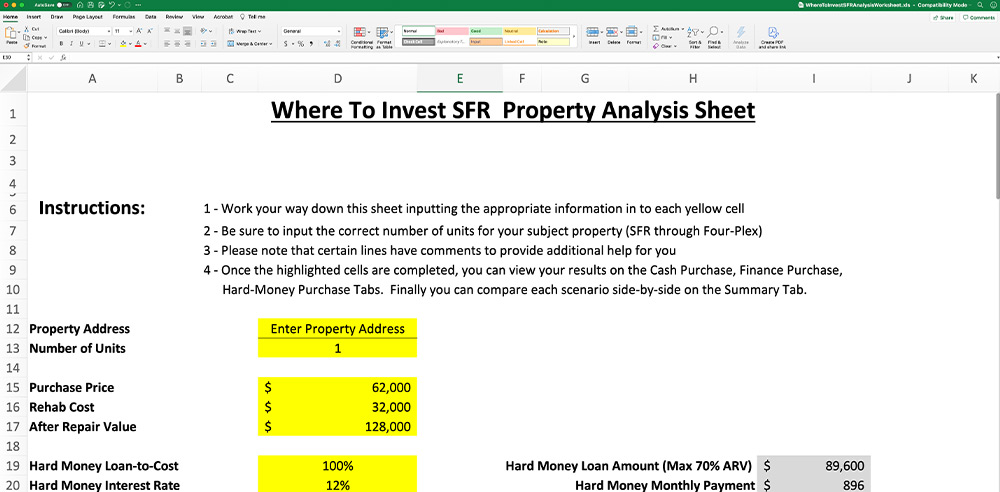Select the Purchase Price cell showing 62,000
Viewport: 1000px width, 492px height.
pos(337,387)
